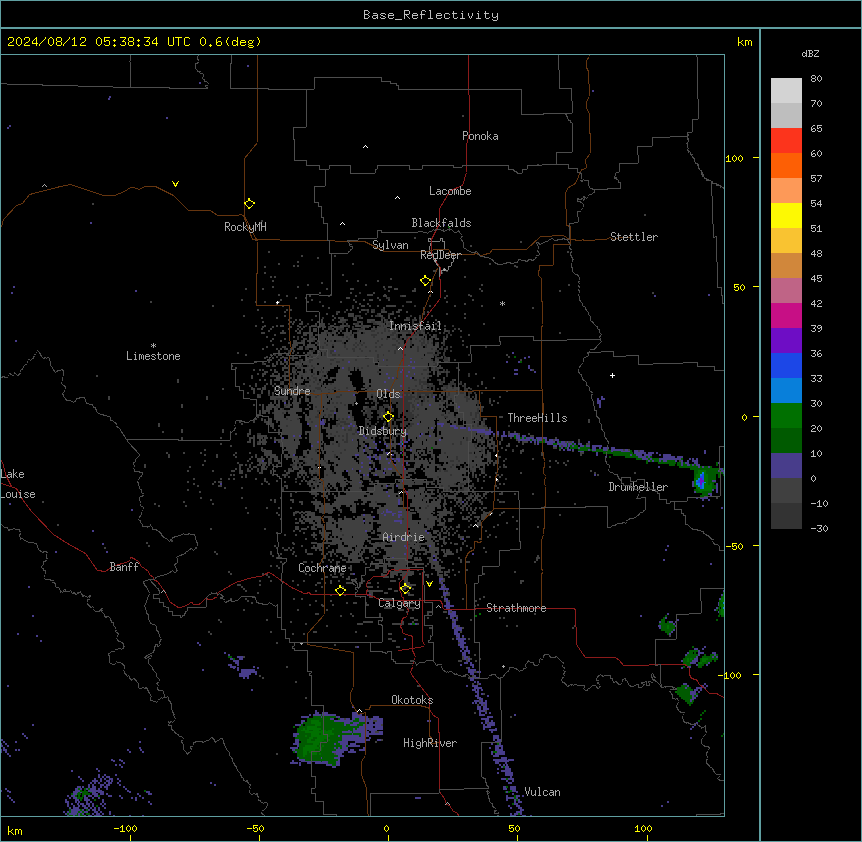This screenshot has width=862, height=842.
Task: Click the blue-green storm cell east of Drumheller
Action: point(705,480)
